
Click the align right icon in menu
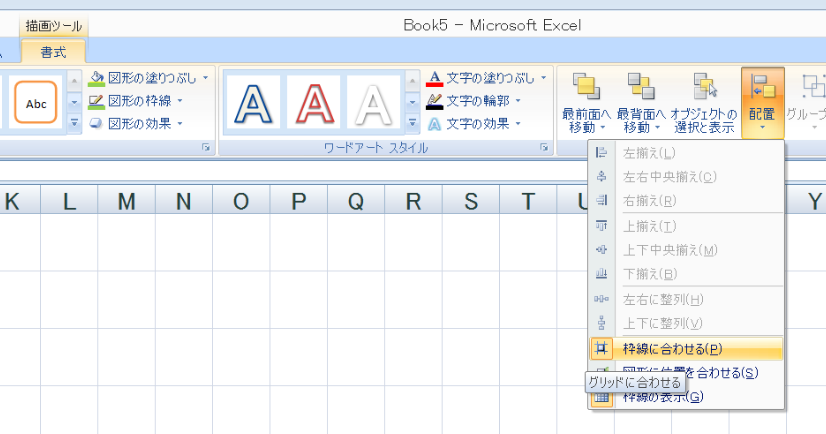601,201
